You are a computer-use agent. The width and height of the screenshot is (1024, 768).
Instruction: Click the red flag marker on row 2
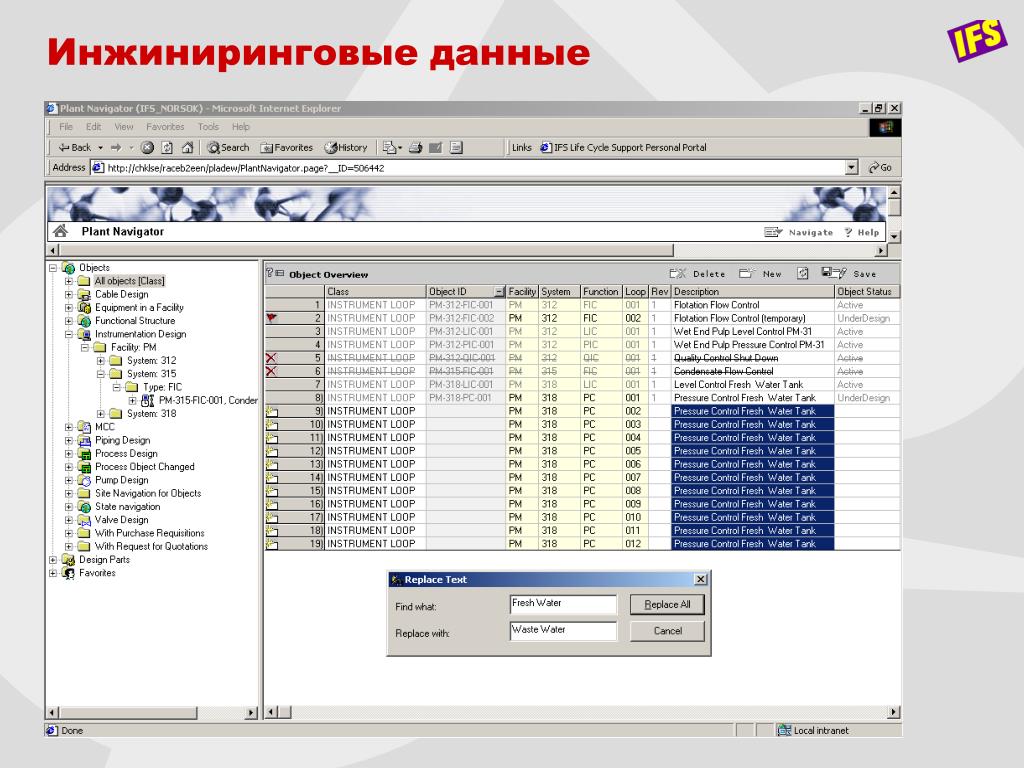click(272, 318)
